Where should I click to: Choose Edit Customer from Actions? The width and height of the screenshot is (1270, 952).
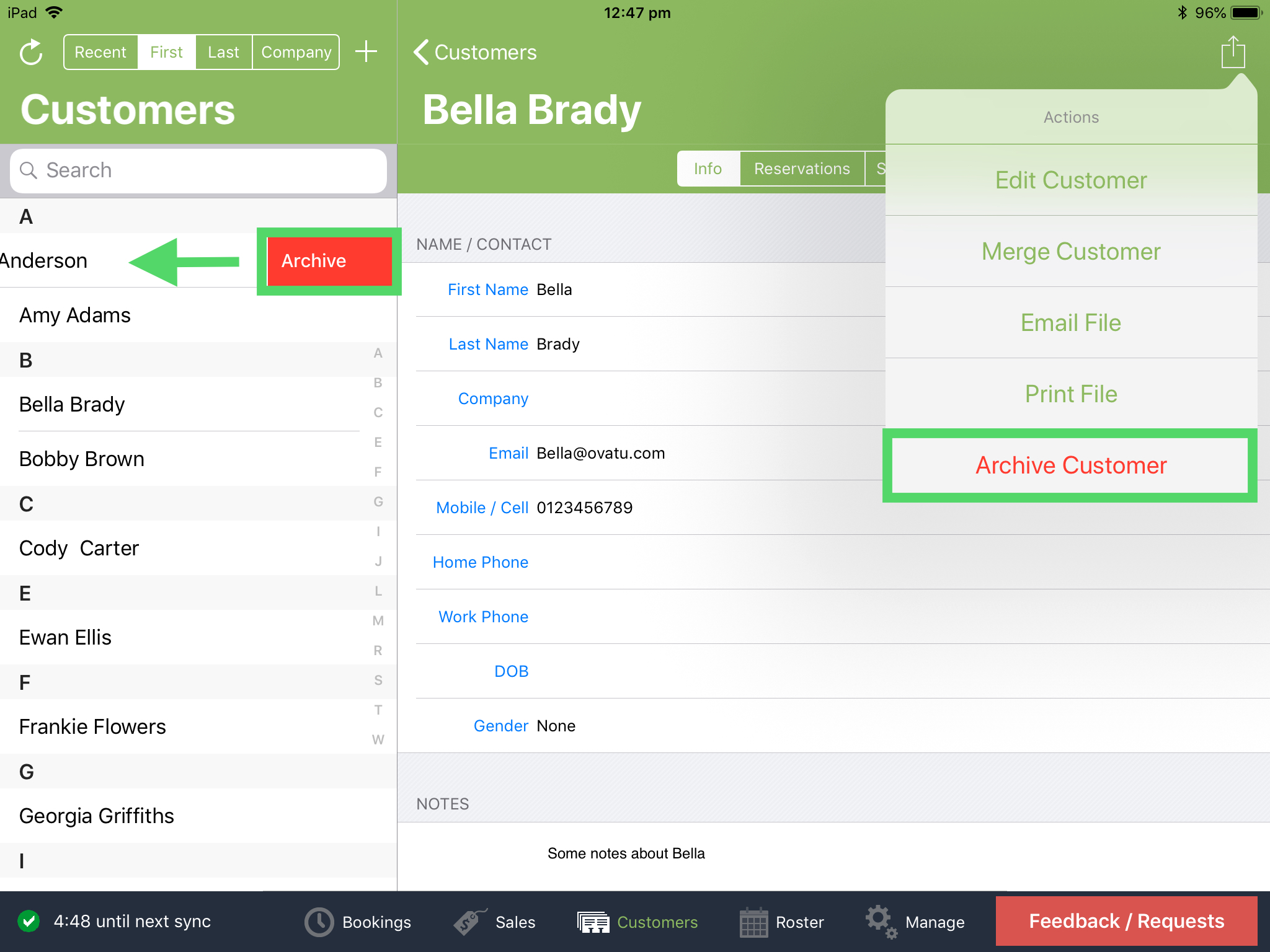click(x=1071, y=180)
